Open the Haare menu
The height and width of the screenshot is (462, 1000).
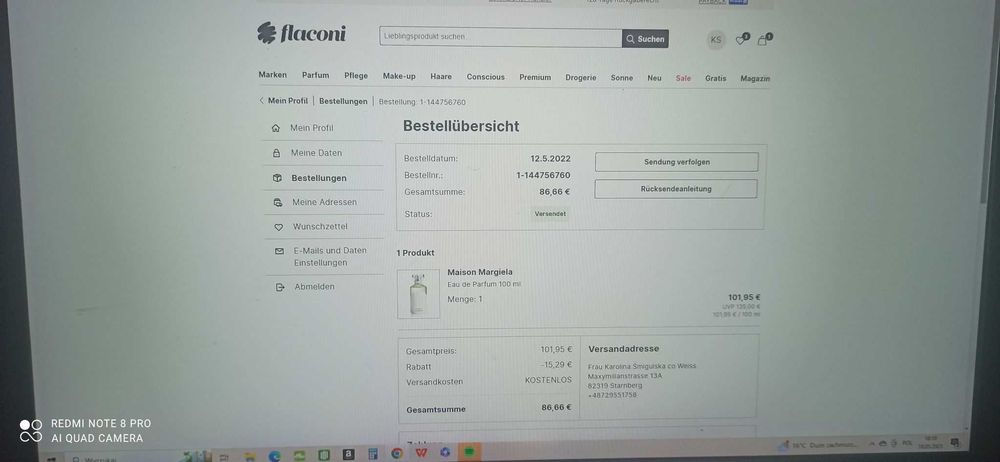(441, 77)
